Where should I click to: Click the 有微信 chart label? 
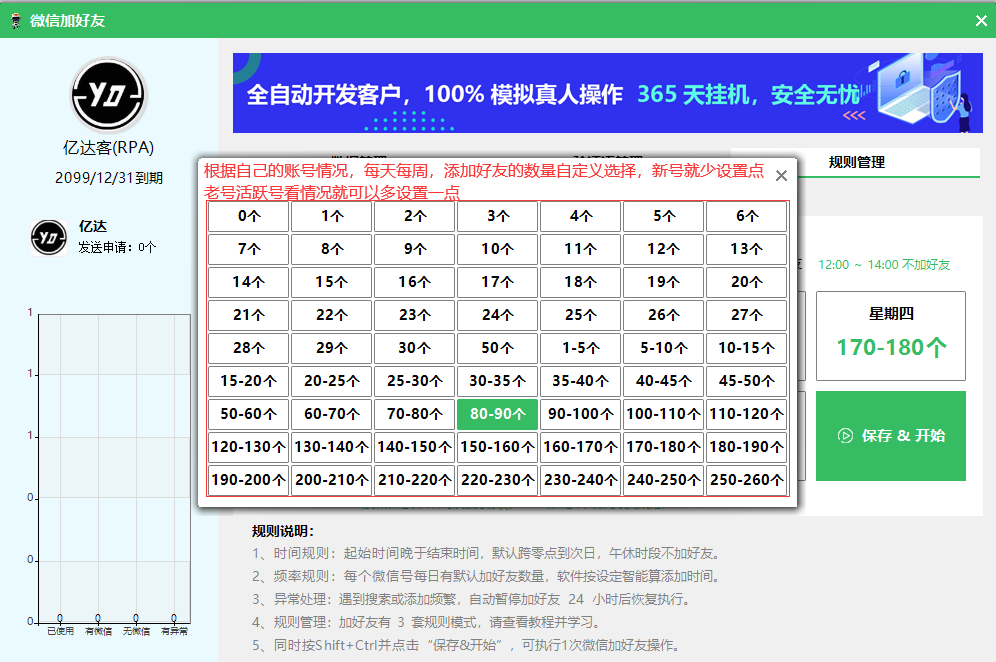coord(98,631)
